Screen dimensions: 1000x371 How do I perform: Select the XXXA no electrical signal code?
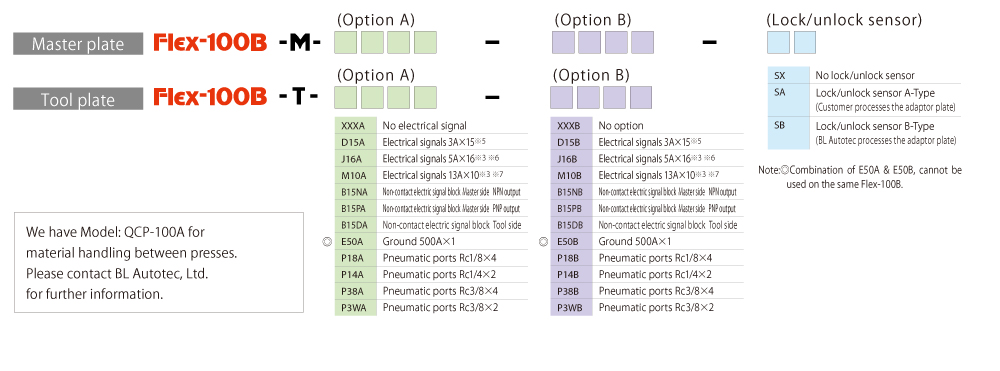tap(355, 126)
